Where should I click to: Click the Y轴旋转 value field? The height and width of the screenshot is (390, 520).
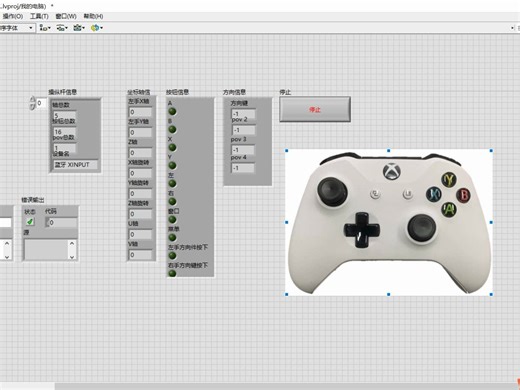tap(140, 194)
